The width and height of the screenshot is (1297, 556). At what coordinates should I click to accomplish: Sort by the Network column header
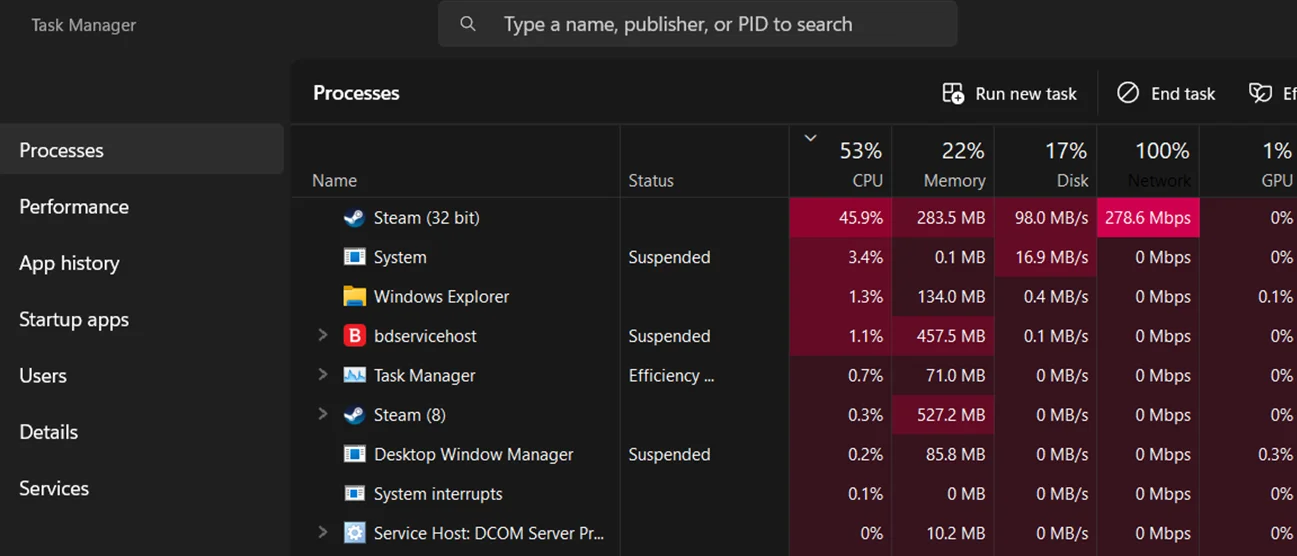[x=1148, y=161]
